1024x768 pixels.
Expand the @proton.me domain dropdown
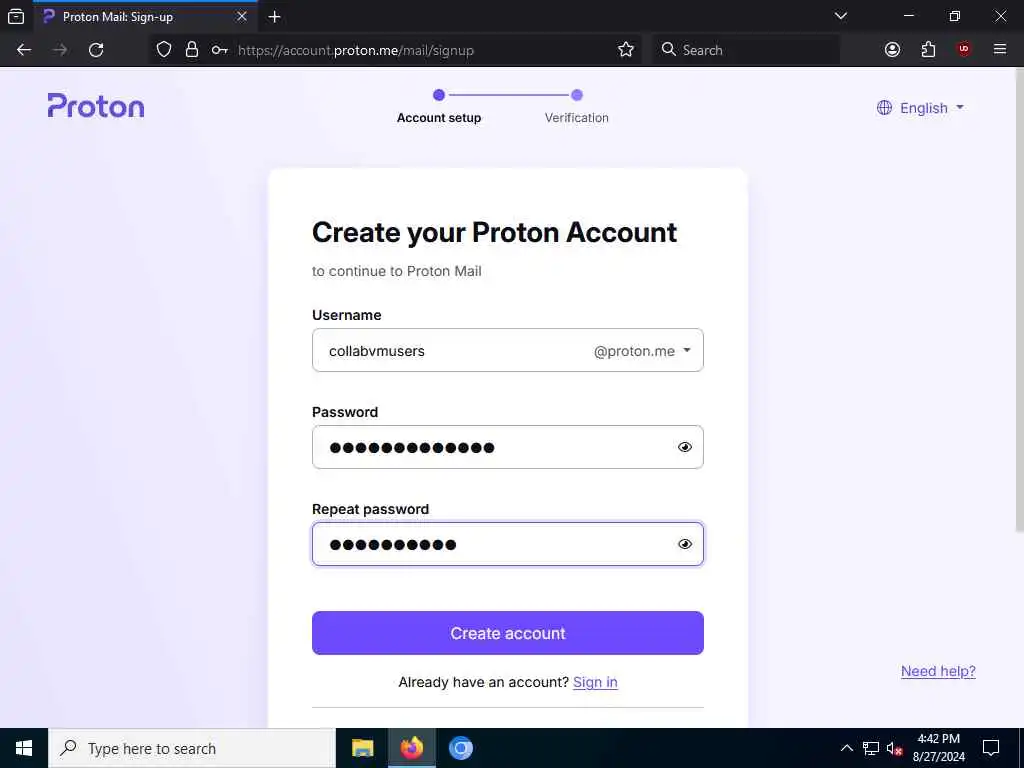[643, 351]
